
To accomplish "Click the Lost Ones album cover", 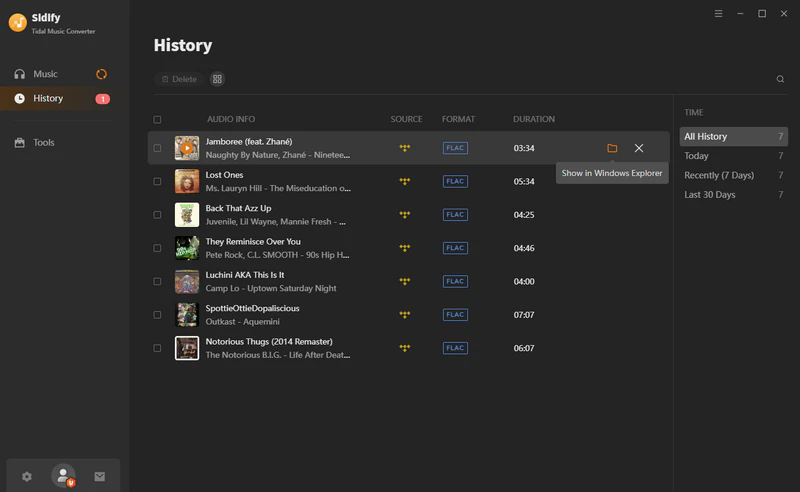I will tap(187, 181).
